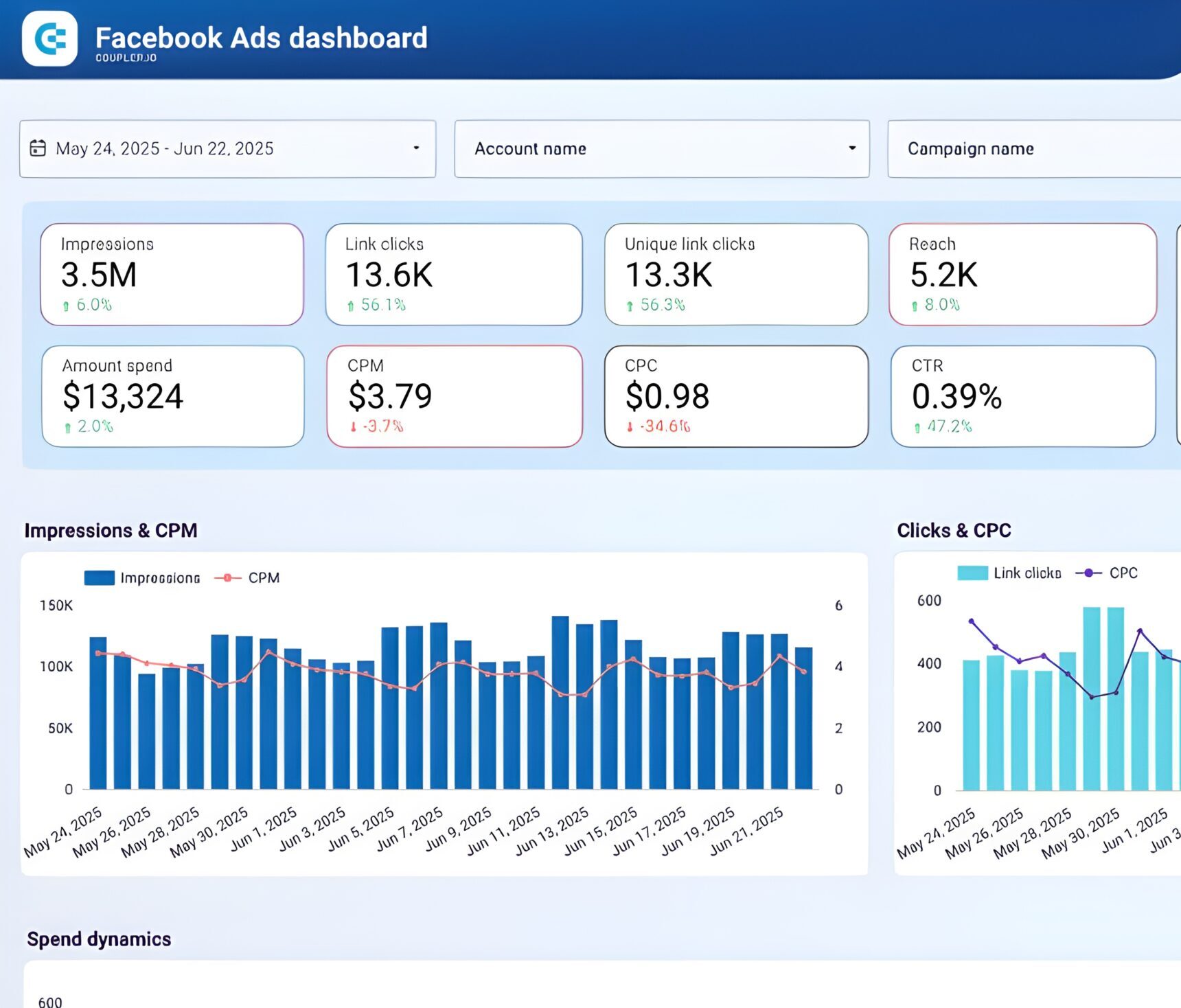Click the green arrow under Link clicks
The width and height of the screenshot is (1181, 1008).
point(351,306)
